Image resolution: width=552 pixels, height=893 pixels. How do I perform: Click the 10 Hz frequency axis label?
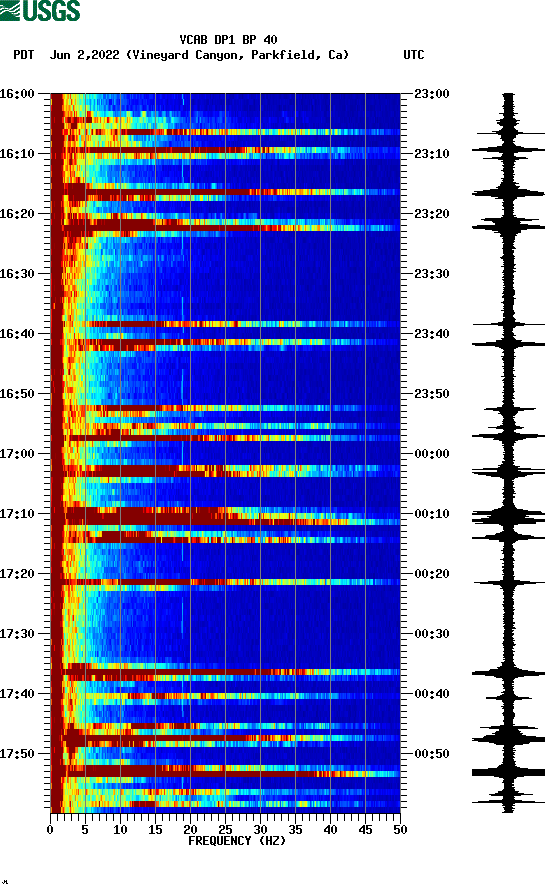[120, 830]
